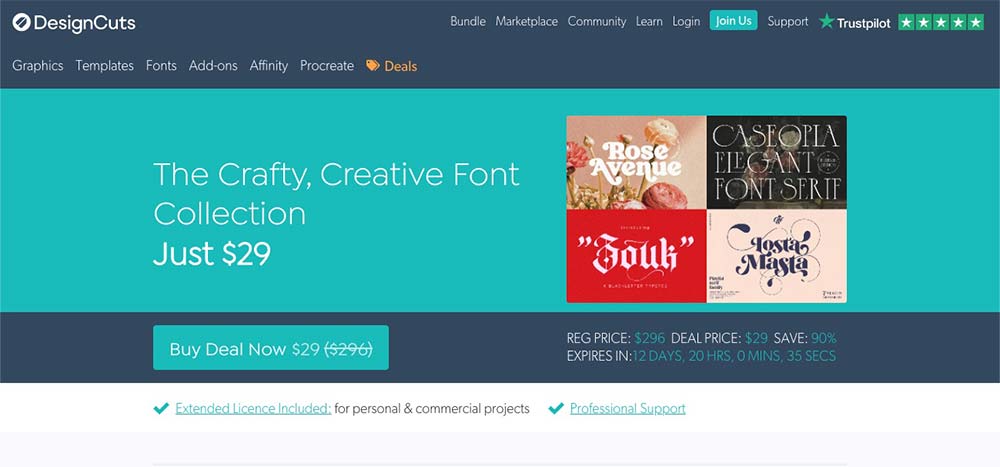Click the DEAL PRICE $29 value

click(x=756, y=338)
